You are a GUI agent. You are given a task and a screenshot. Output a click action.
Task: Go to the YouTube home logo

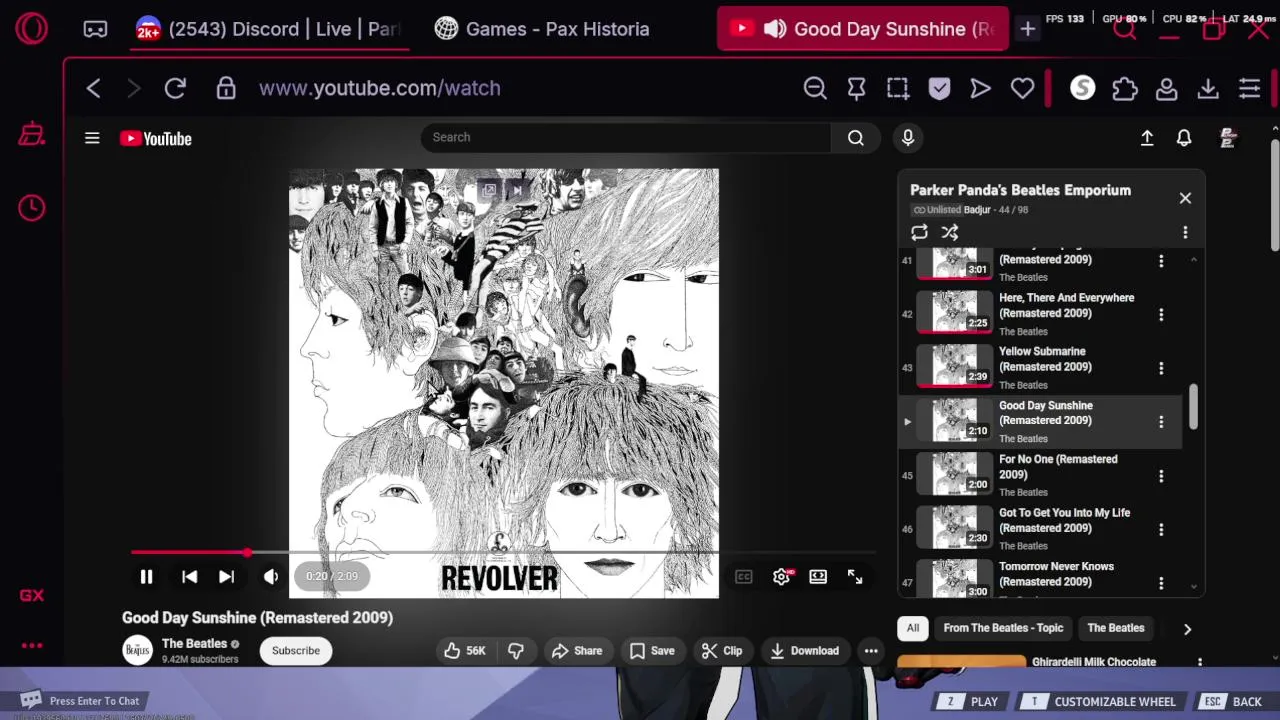156,139
